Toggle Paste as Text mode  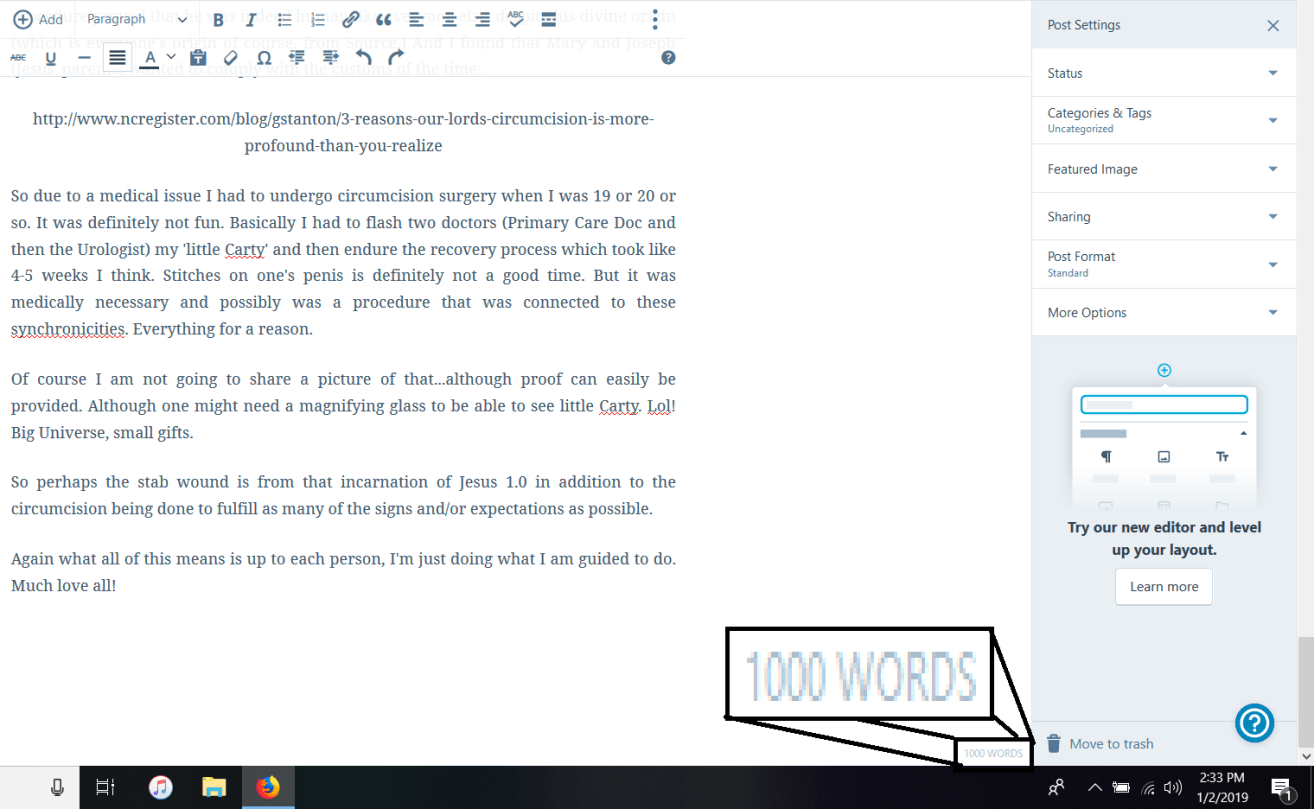tap(198, 57)
